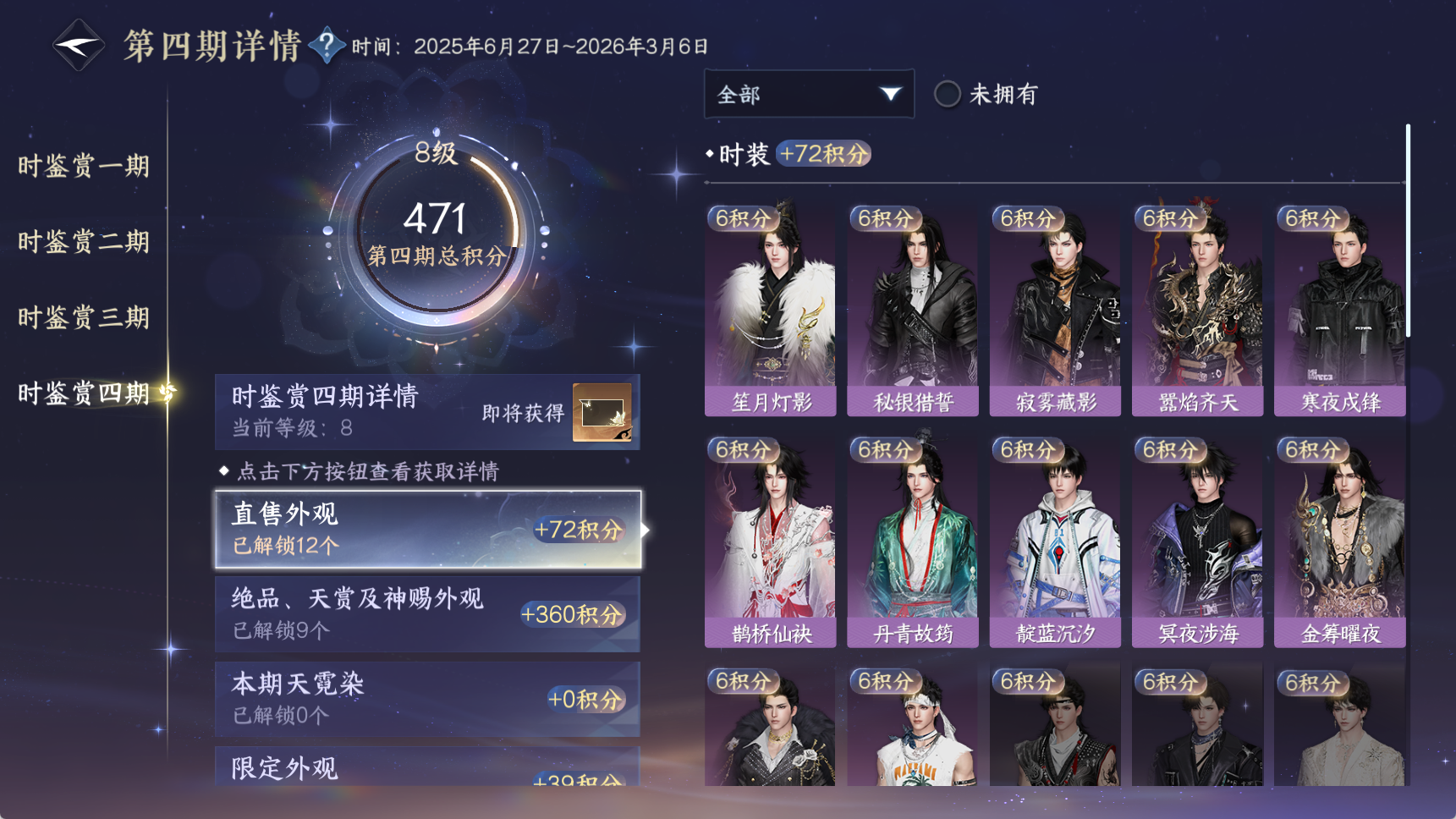
Task: Select the 秘银猎誓 outfit card
Action: (913, 310)
